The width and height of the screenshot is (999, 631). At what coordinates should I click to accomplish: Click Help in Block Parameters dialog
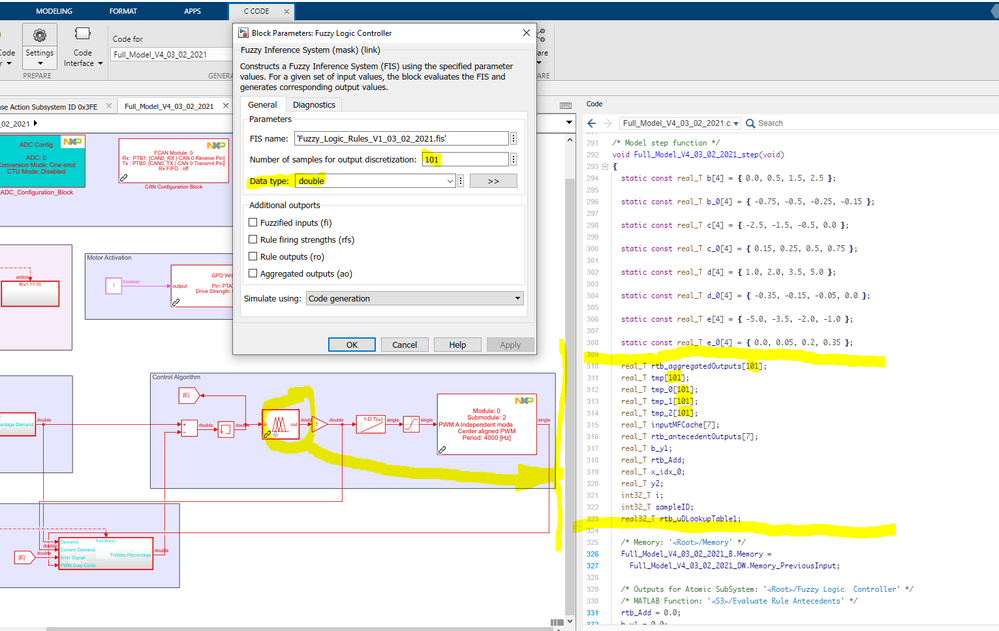tap(457, 345)
